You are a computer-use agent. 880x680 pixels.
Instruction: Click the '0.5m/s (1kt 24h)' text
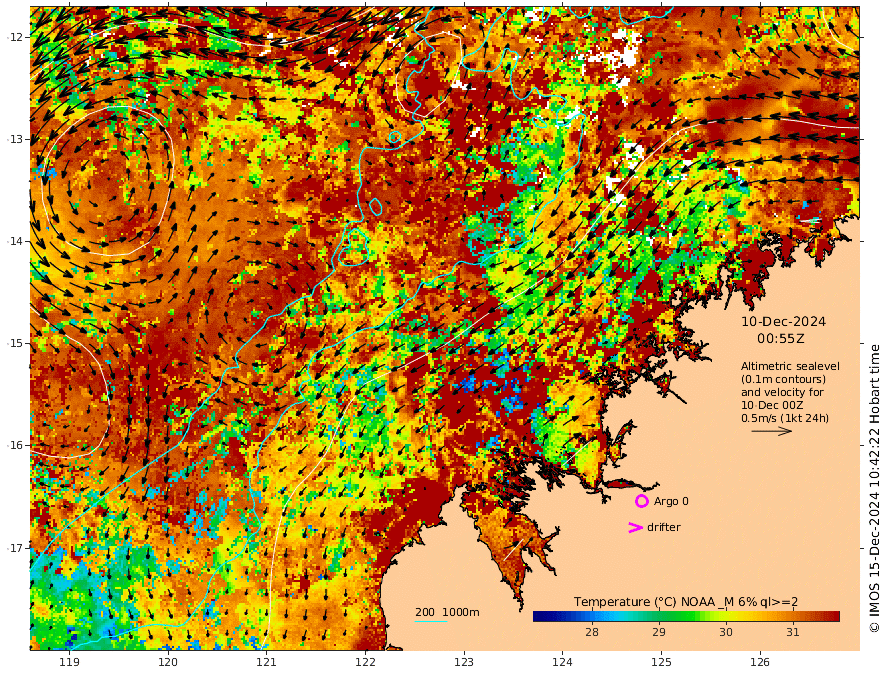pos(785,418)
